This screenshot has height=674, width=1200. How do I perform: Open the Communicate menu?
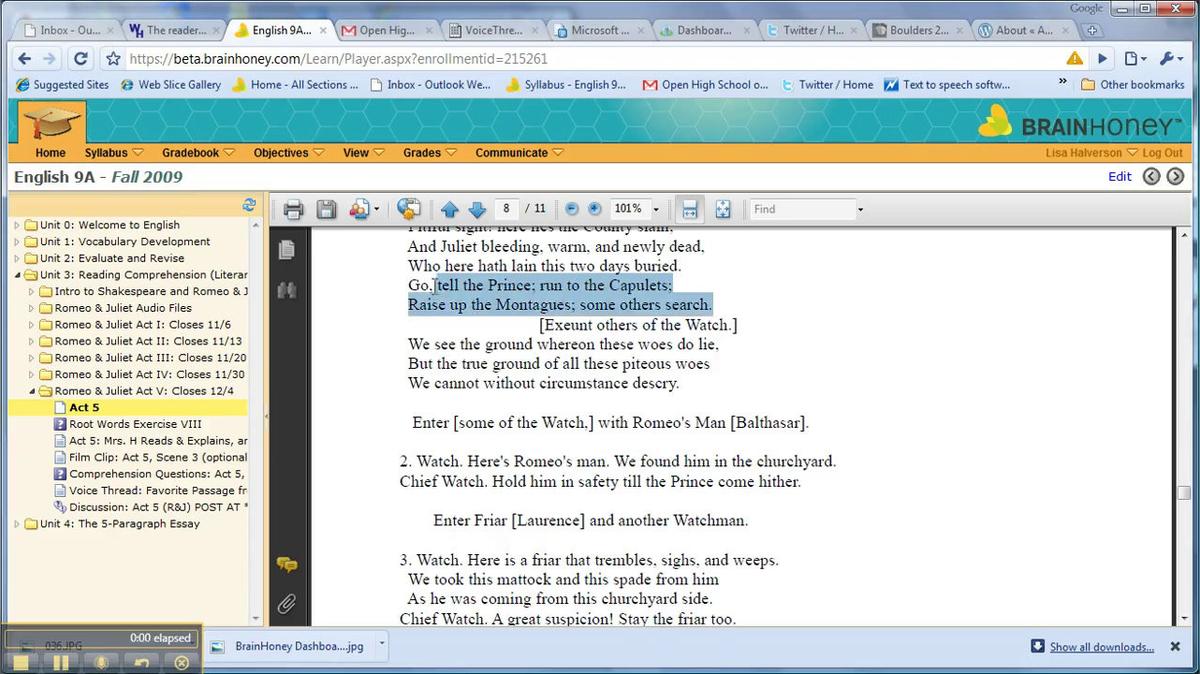[x=518, y=153]
